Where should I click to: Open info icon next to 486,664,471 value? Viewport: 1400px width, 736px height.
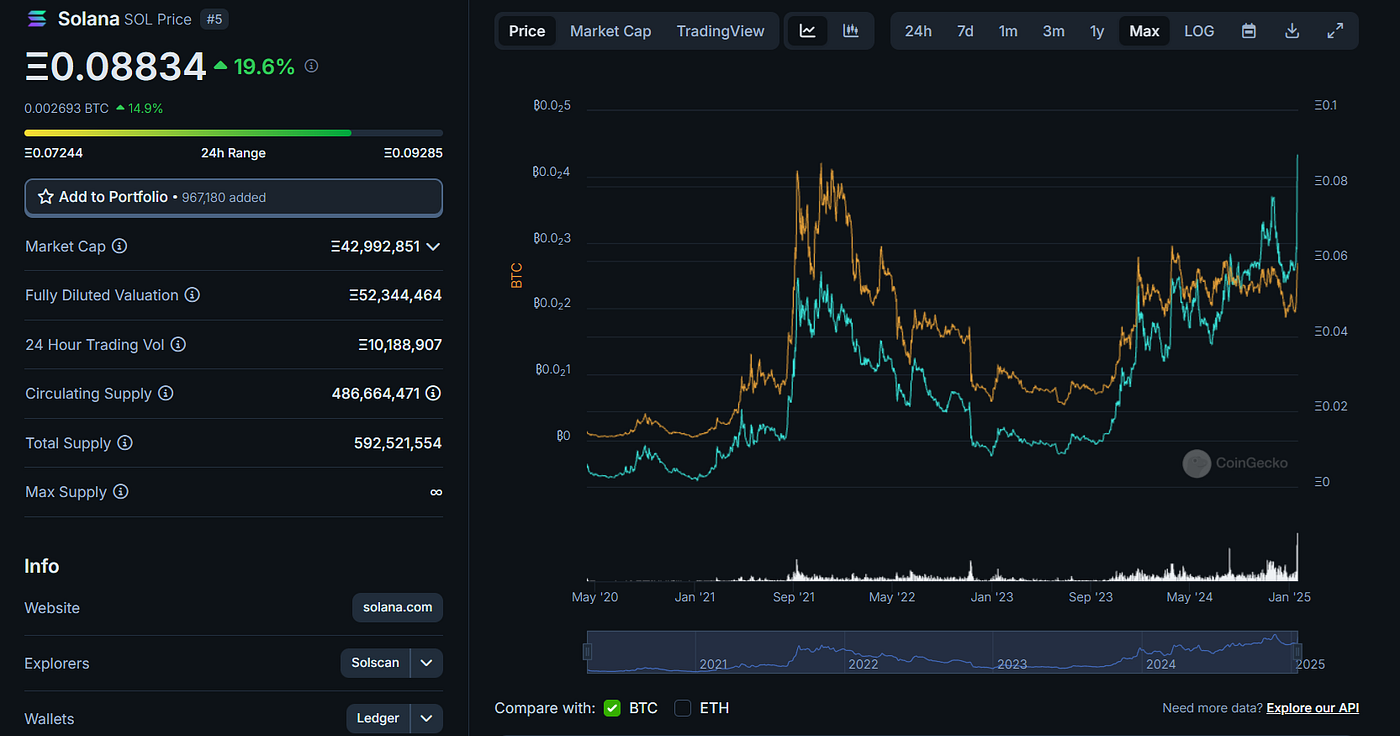433,394
